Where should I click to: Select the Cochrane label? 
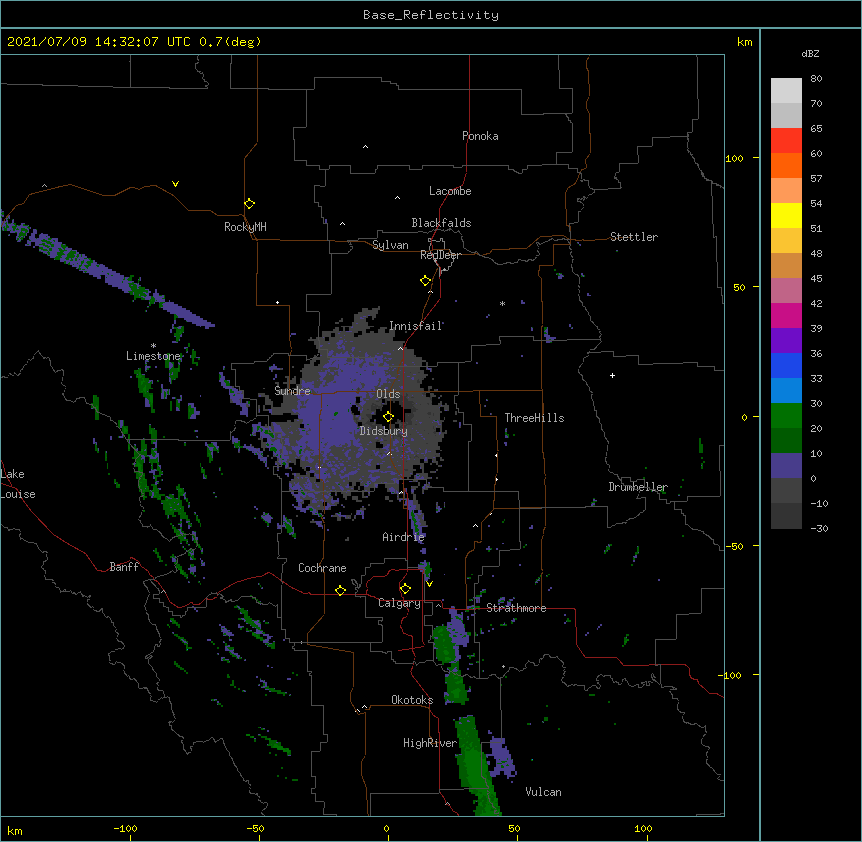pos(322,568)
